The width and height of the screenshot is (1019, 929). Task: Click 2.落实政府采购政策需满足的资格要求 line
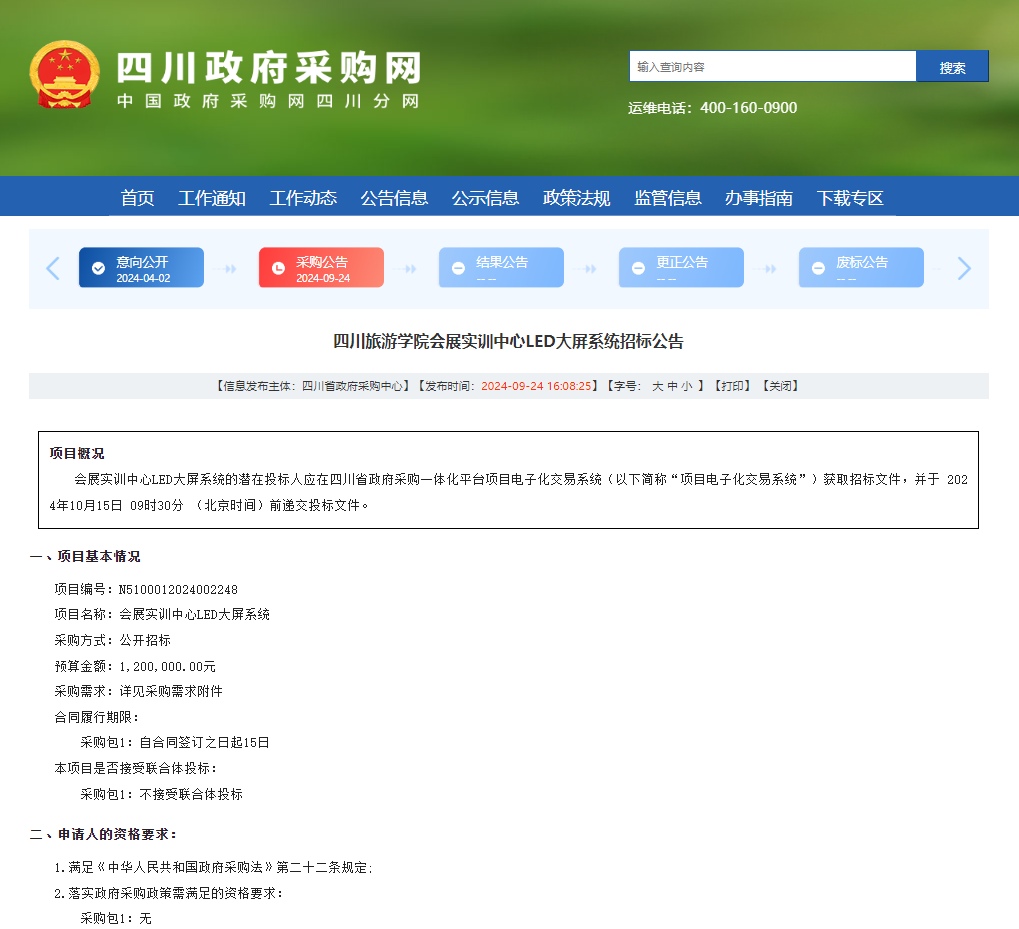pyautogui.click(x=169, y=893)
